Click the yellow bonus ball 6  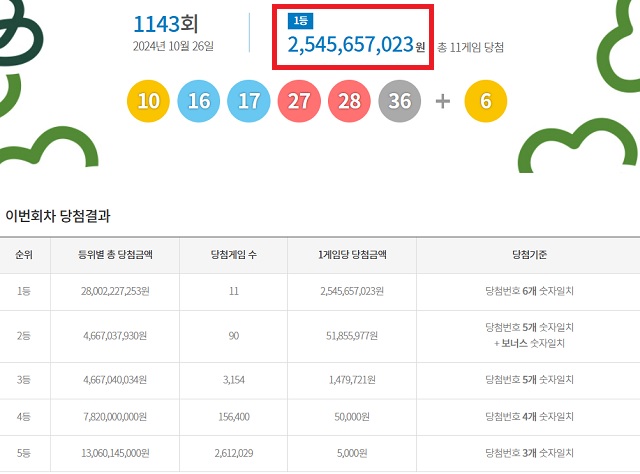(486, 101)
